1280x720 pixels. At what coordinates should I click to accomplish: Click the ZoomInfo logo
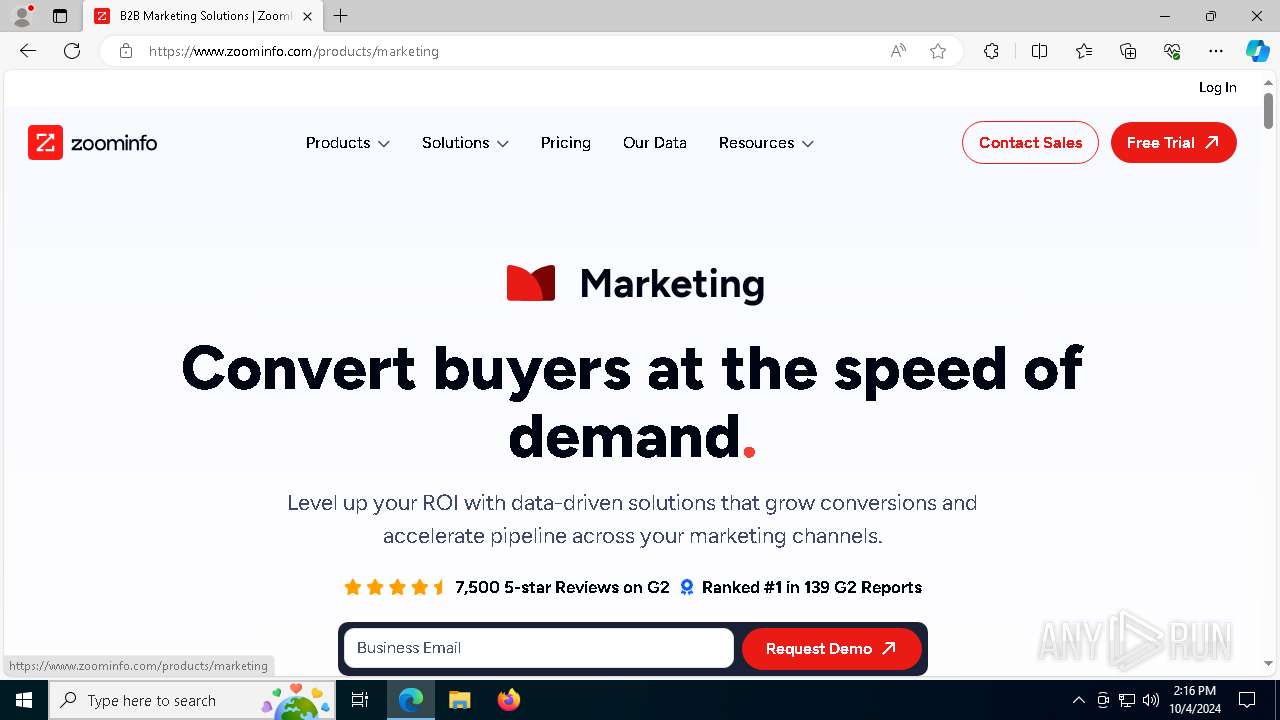[x=93, y=143]
